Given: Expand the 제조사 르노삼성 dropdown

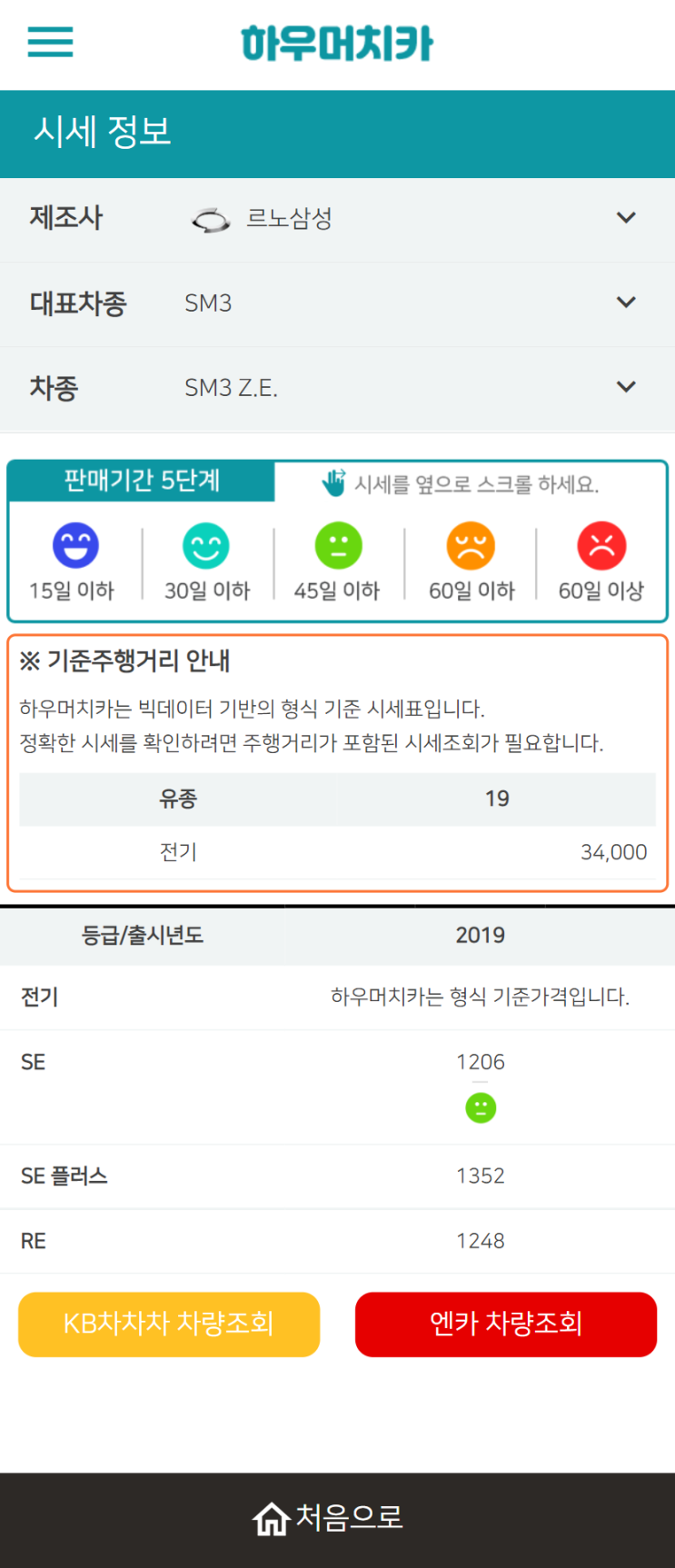Looking at the screenshot, I should coord(337,218).
